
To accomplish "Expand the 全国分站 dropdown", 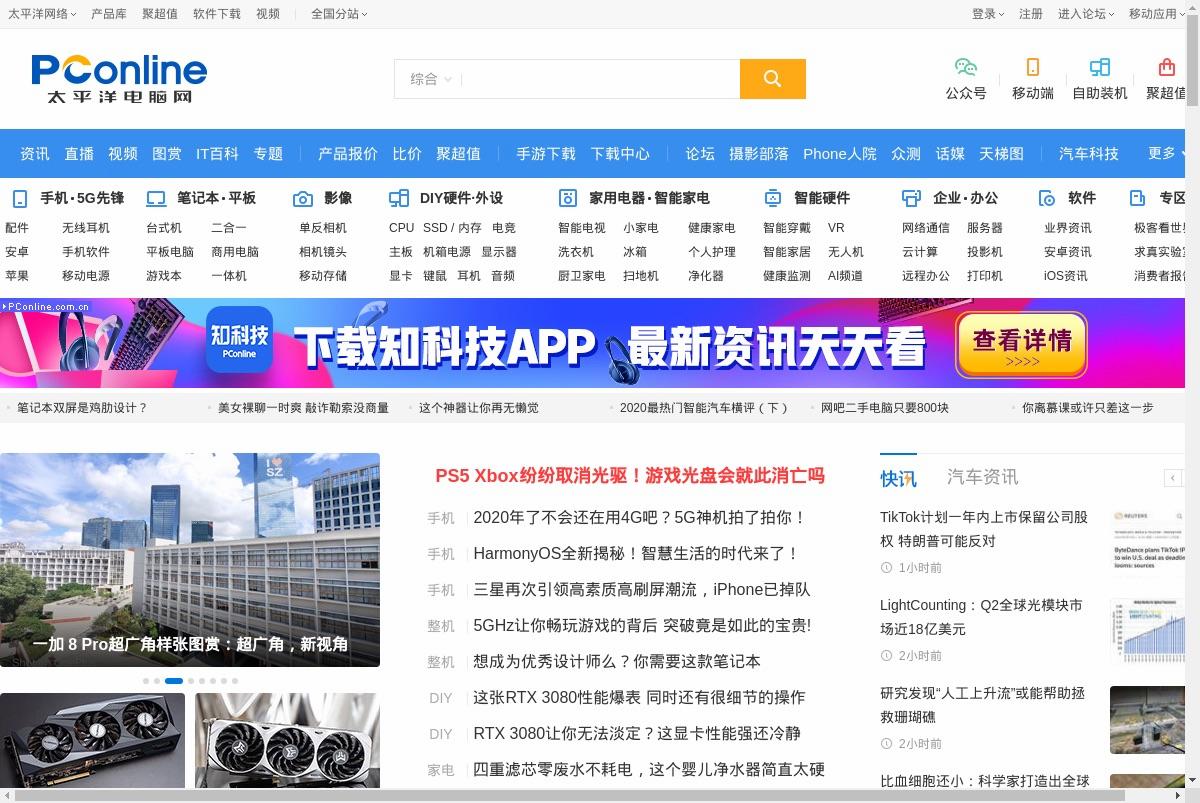I will [339, 14].
